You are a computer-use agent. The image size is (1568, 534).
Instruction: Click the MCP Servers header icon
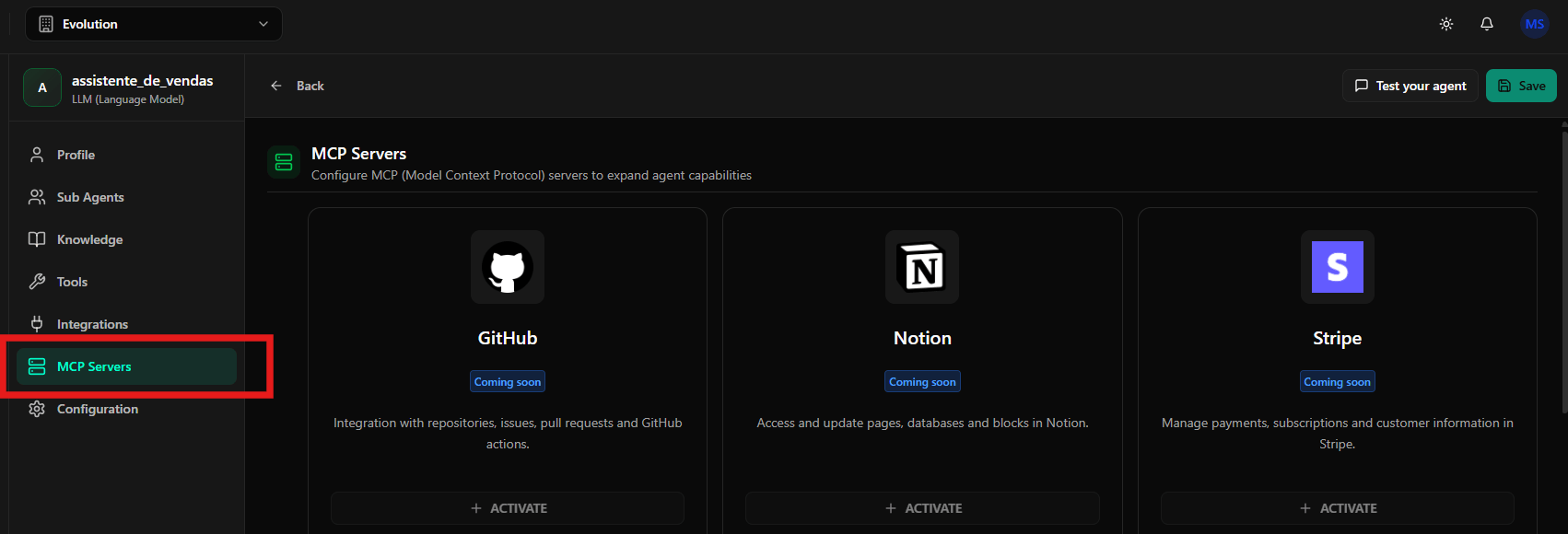point(284,163)
